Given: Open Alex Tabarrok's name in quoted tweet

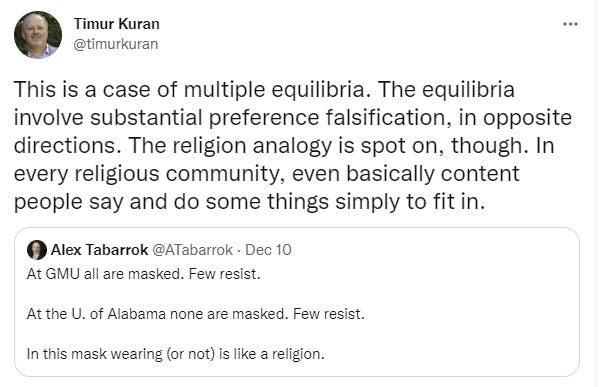Looking at the screenshot, I should 99,250.
